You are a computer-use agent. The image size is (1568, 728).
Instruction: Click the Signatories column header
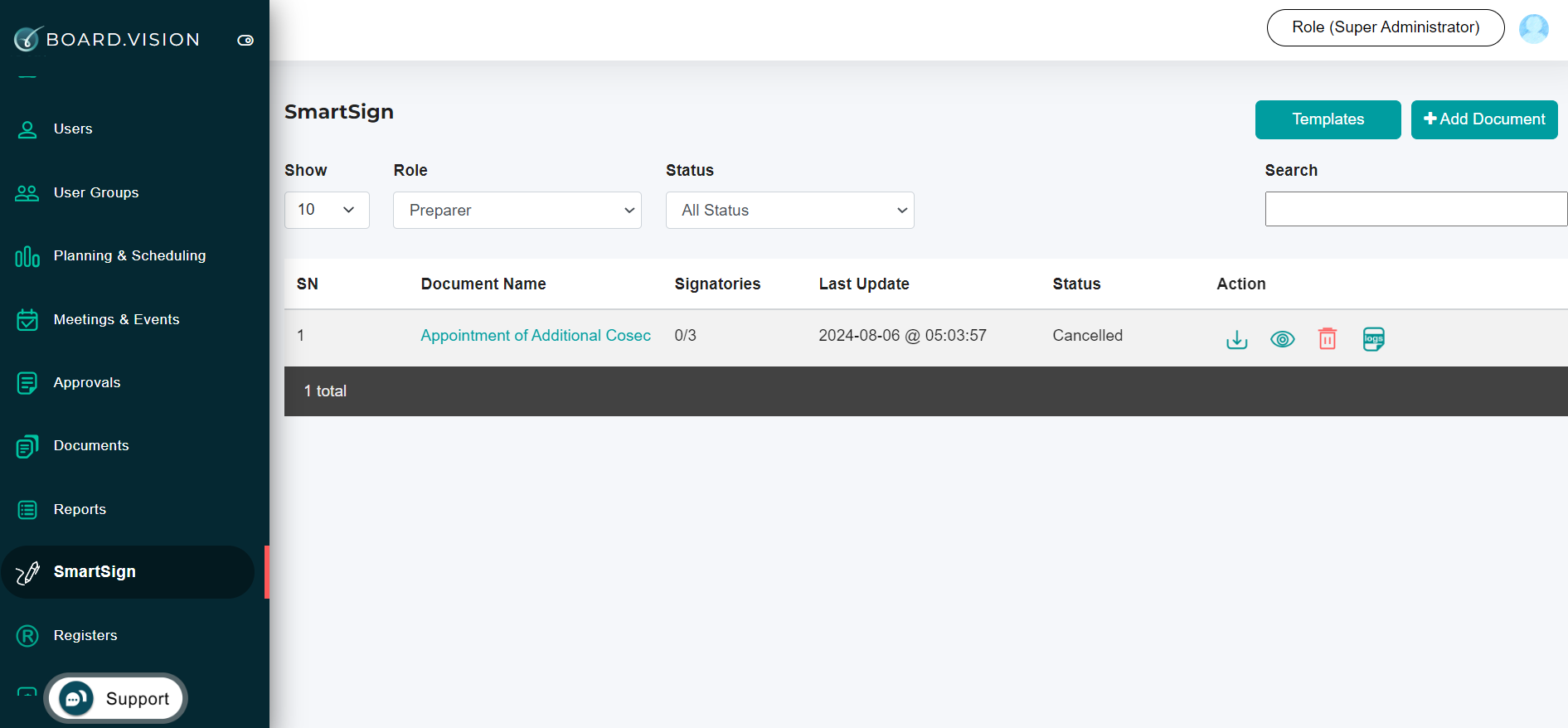717,284
